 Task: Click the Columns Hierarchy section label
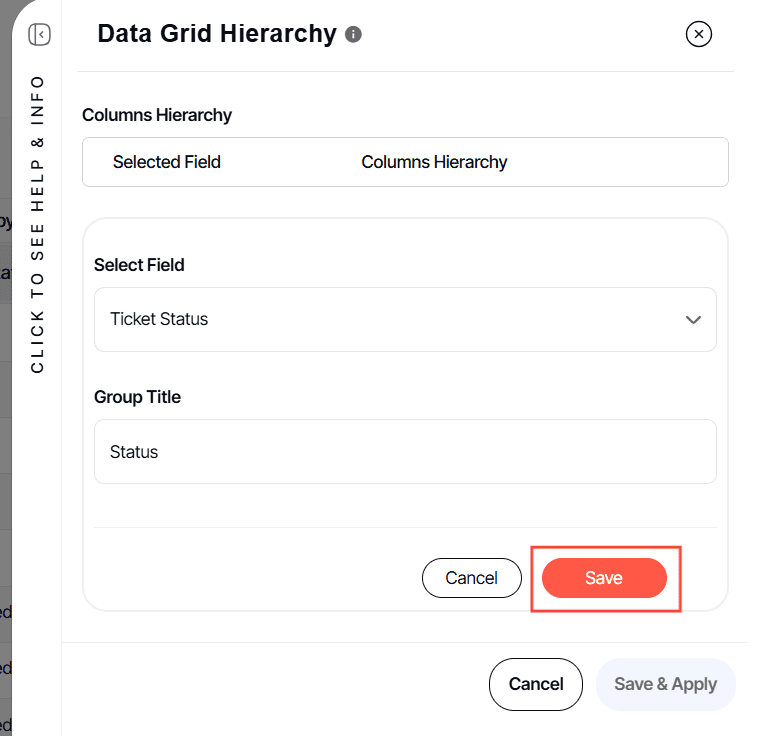coord(157,115)
